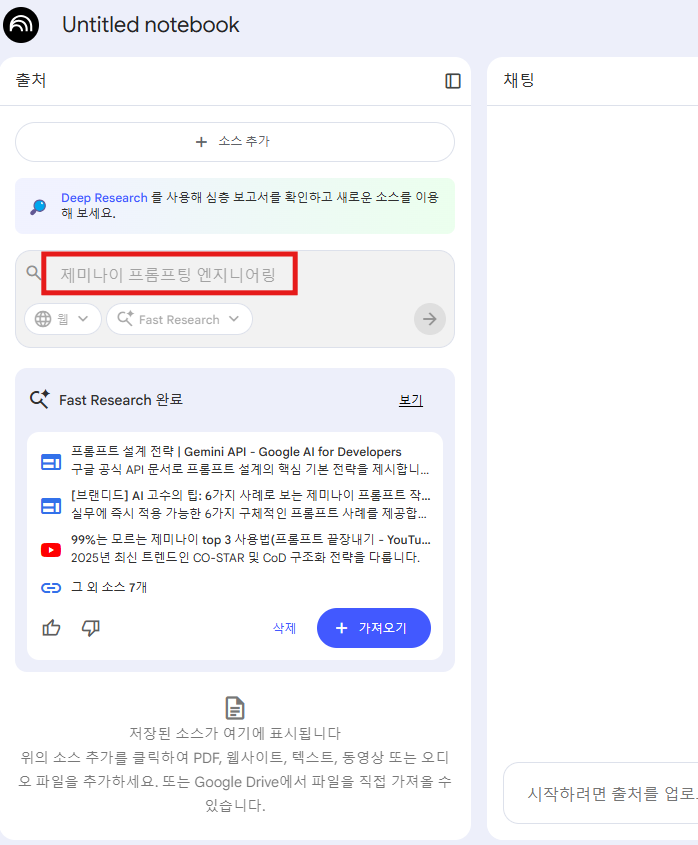Click the thumbs down icon
The image size is (698, 845).
(91, 628)
